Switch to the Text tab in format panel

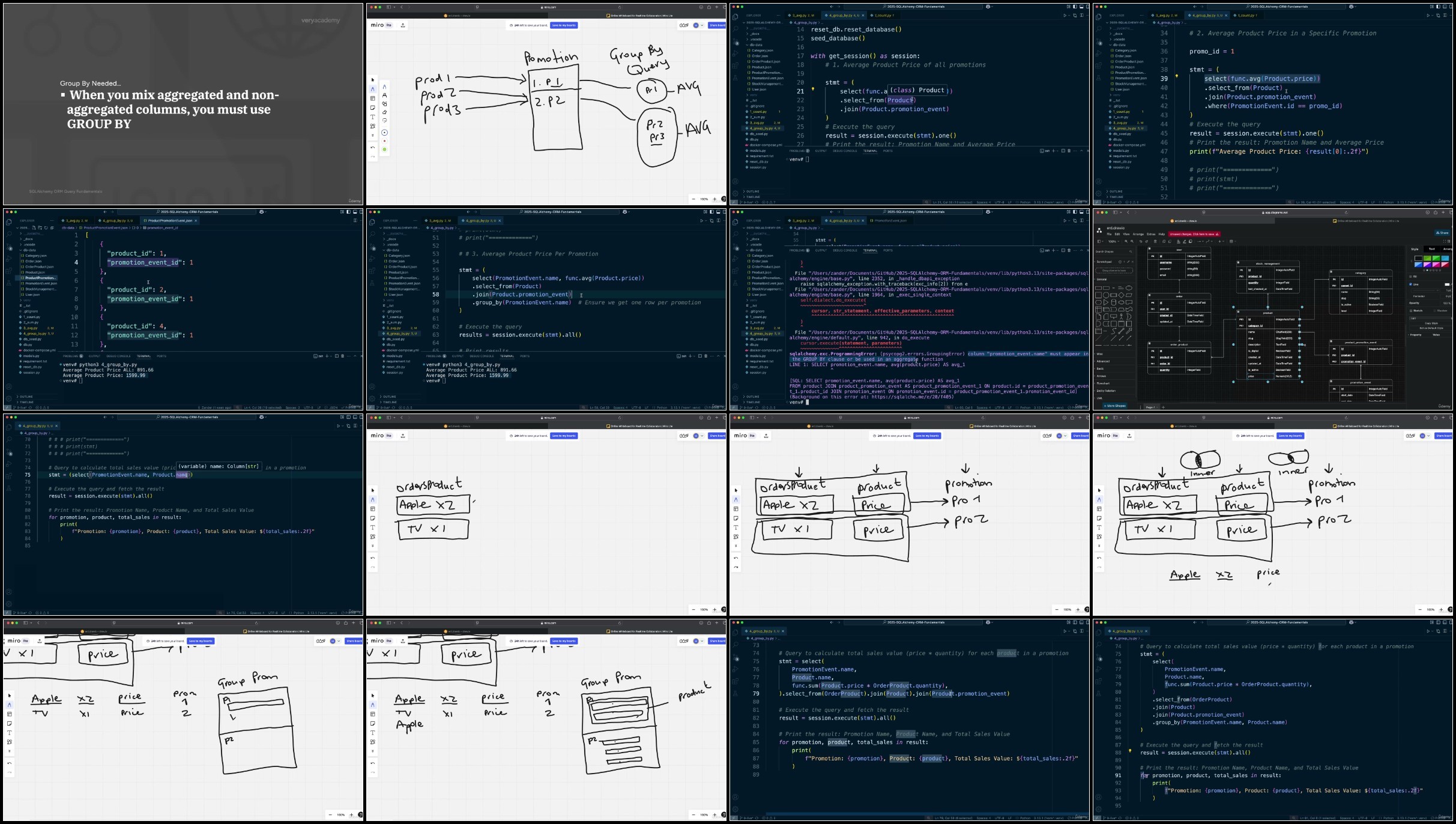pyautogui.click(x=1432, y=249)
